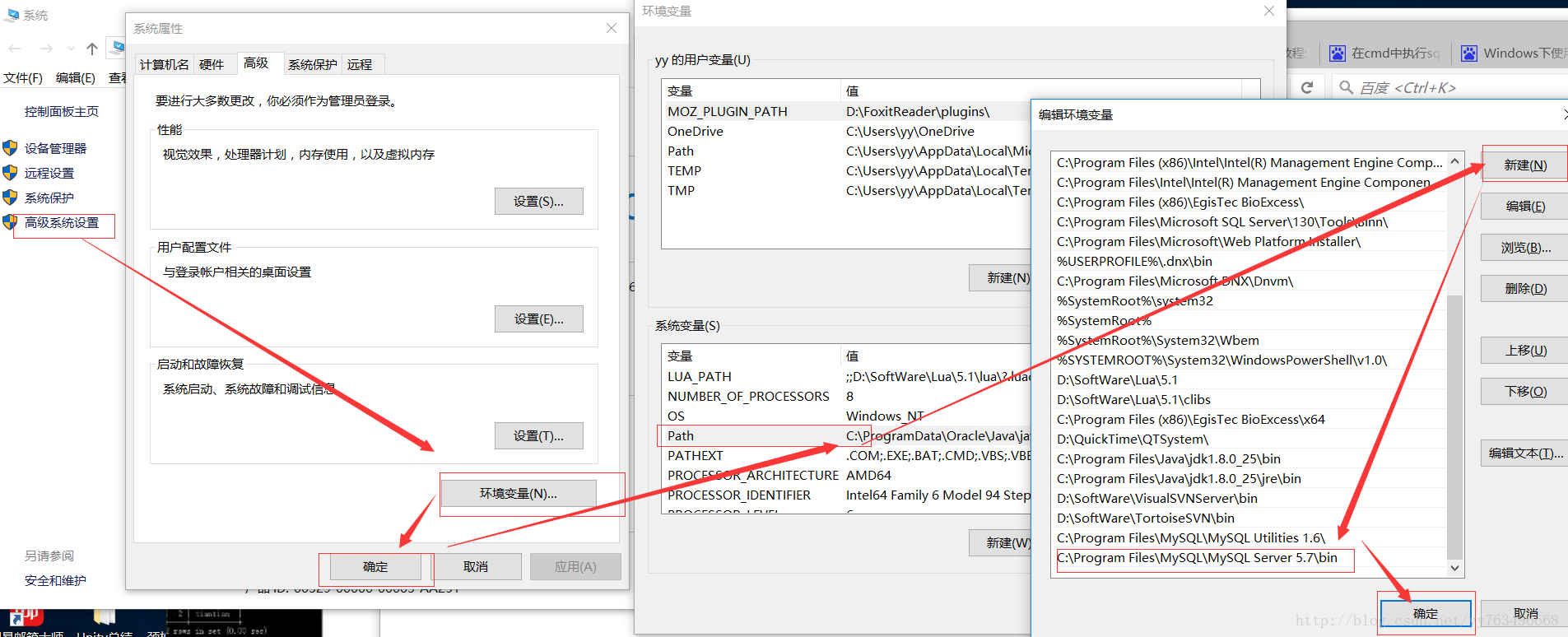
Task: Select OneDrive user variable row
Action: coord(846,131)
